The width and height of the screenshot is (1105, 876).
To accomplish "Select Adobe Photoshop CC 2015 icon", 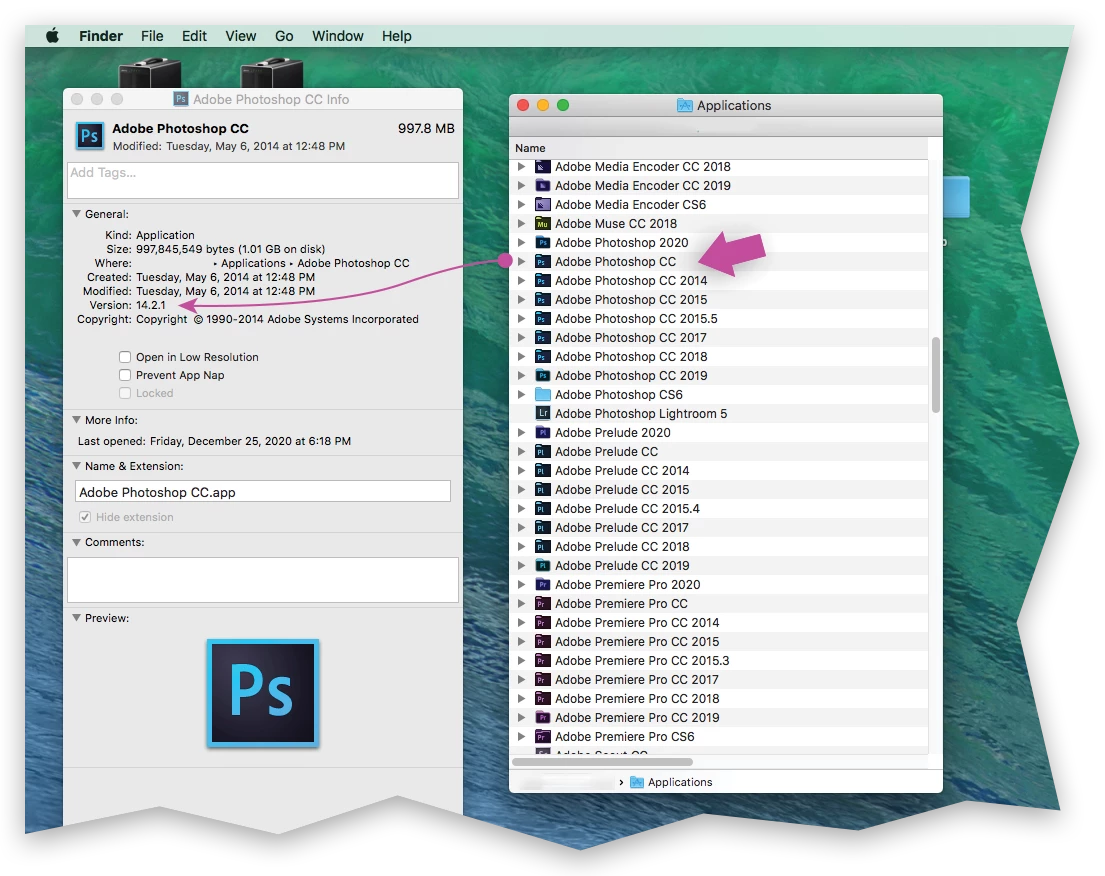I will click(543, 300).
